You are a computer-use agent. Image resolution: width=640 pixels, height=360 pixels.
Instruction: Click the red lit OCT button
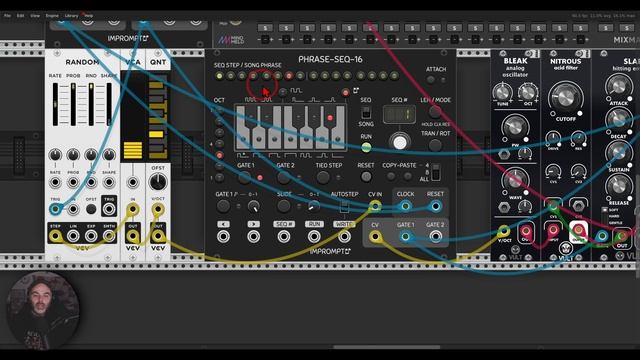click(220, 156)
